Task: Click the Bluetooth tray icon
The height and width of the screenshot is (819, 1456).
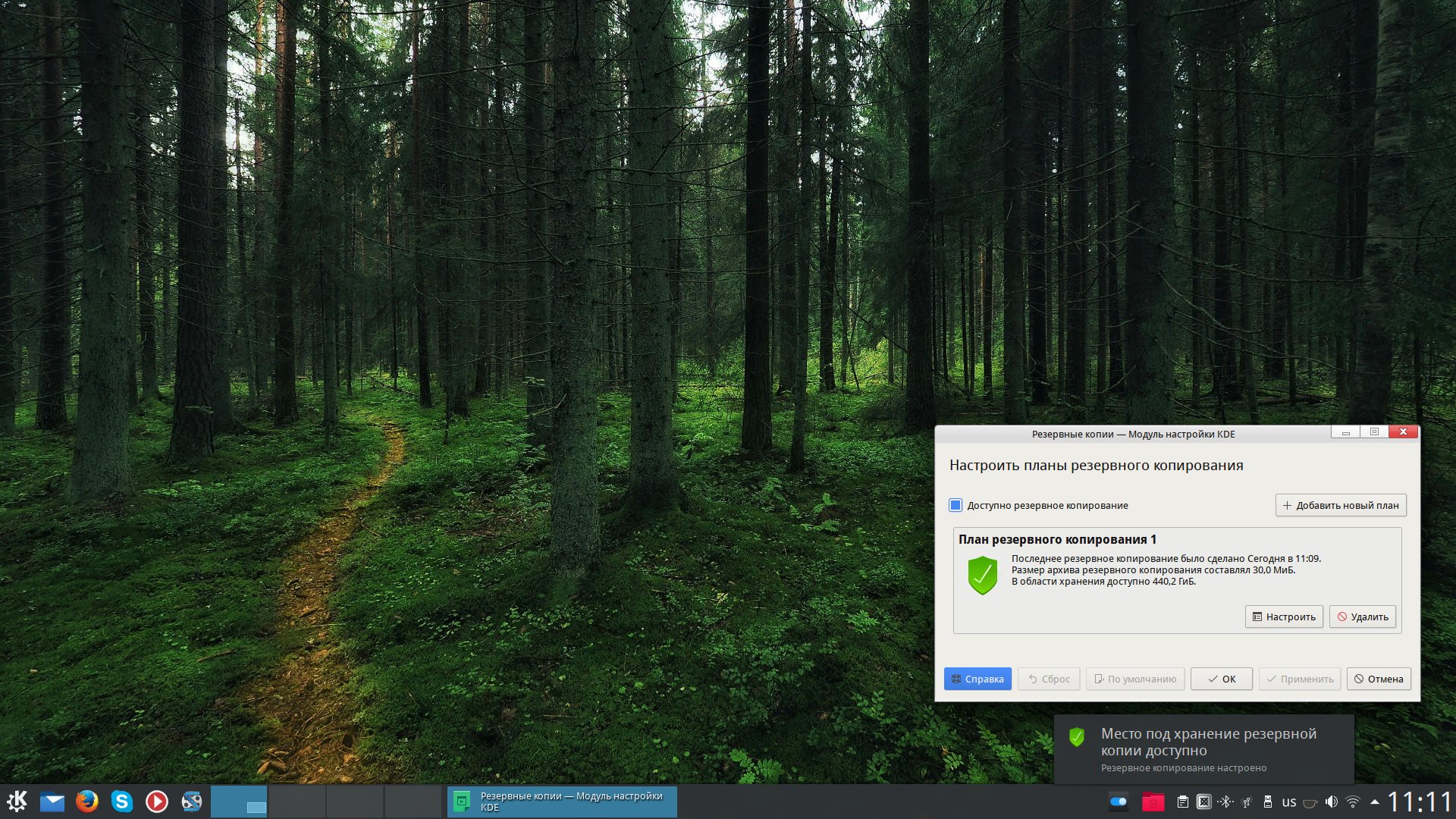Action: point(1225,802)
